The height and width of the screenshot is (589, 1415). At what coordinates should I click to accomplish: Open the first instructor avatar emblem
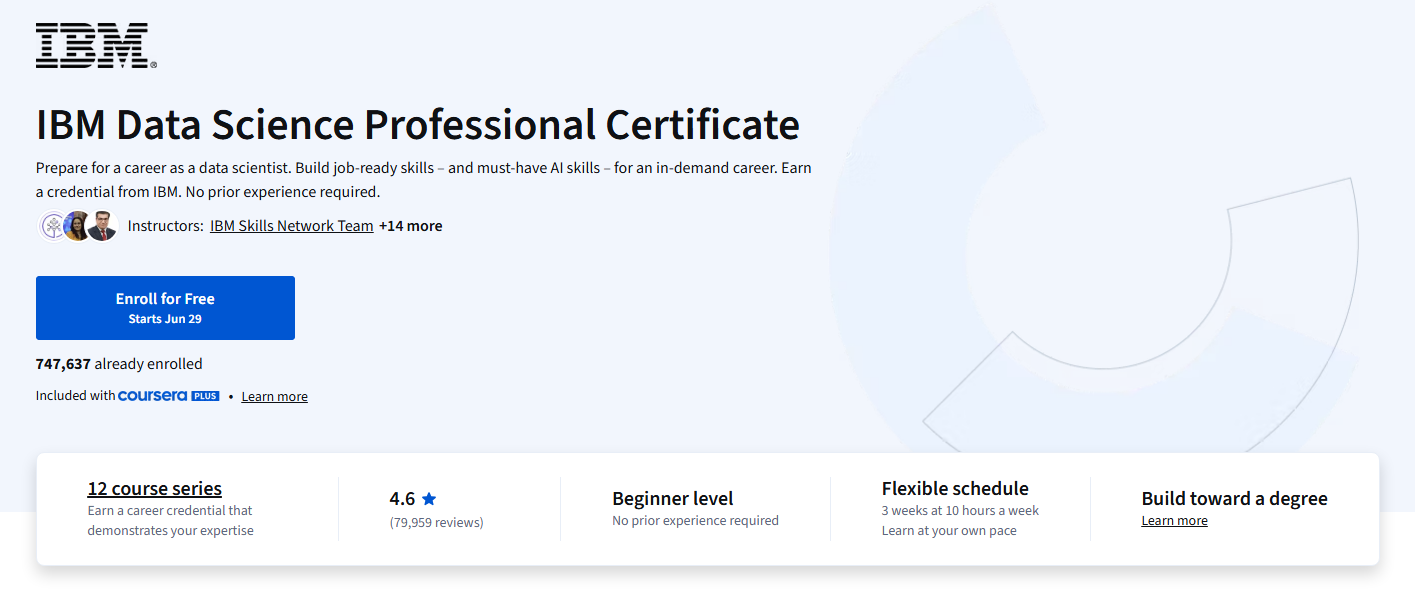[52, 226]
